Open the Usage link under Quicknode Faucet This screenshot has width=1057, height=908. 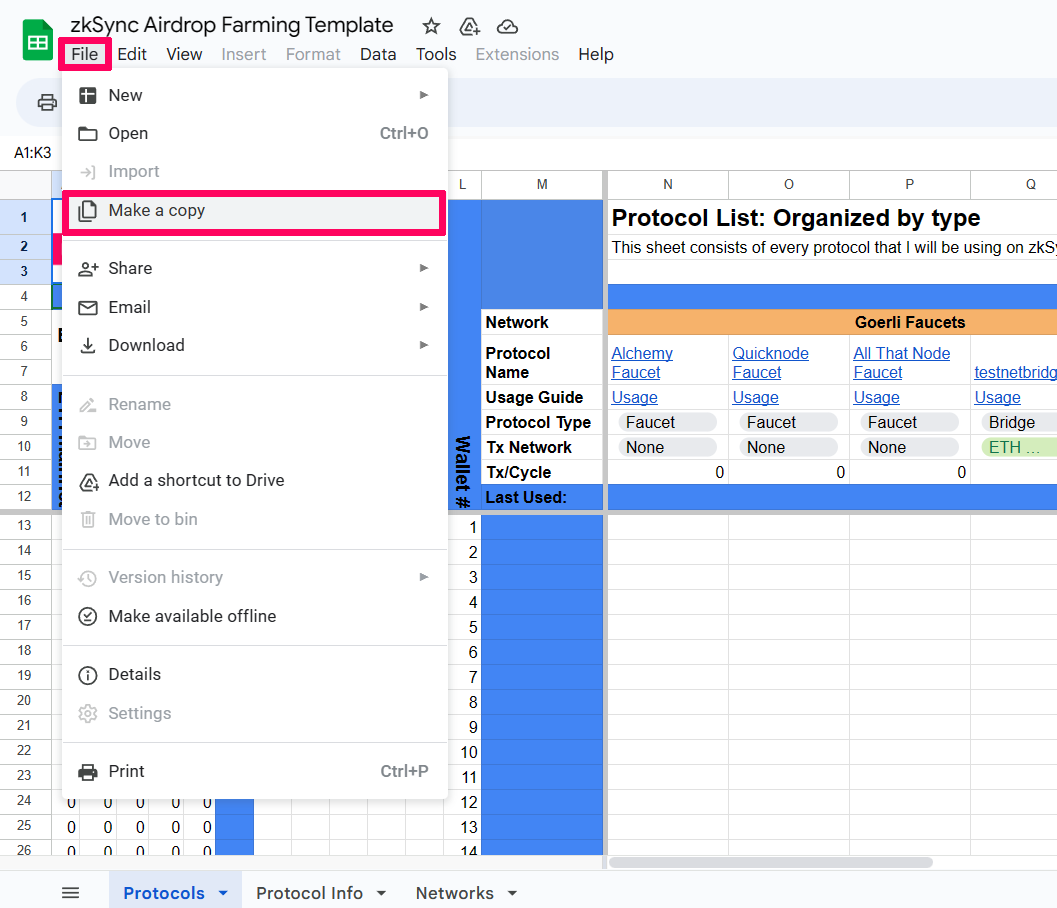pos(755,398)
